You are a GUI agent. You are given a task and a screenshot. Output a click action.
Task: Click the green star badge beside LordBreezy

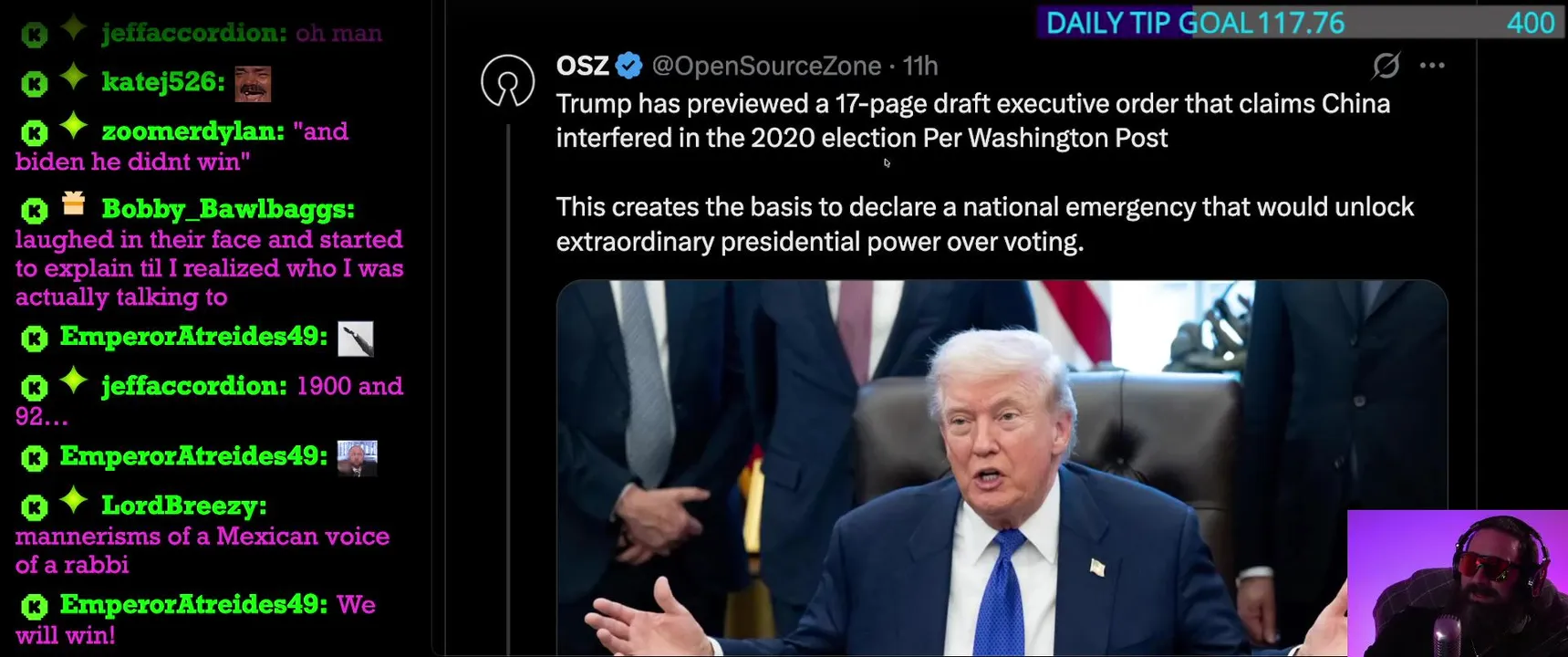click(x=74, y=500)
